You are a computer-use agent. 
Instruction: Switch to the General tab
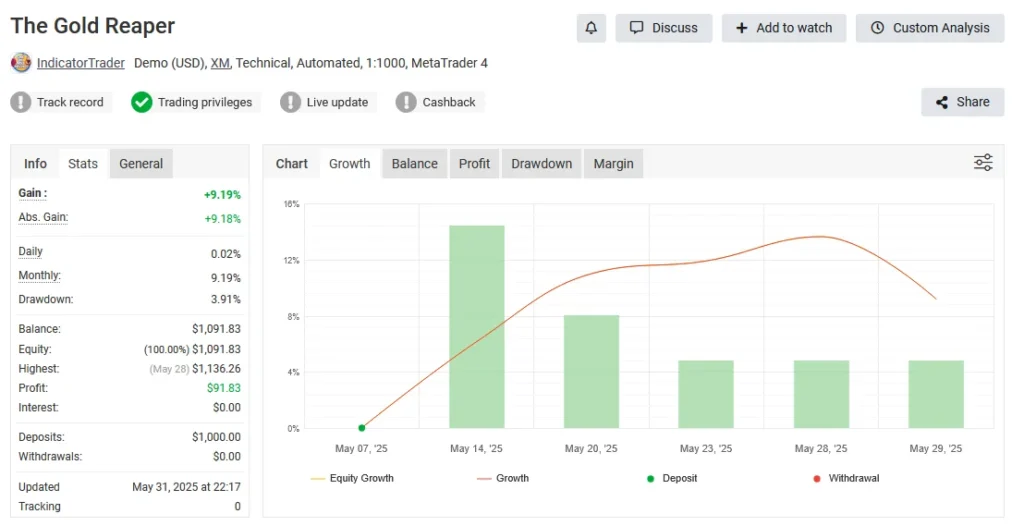[x=141, y=163]
